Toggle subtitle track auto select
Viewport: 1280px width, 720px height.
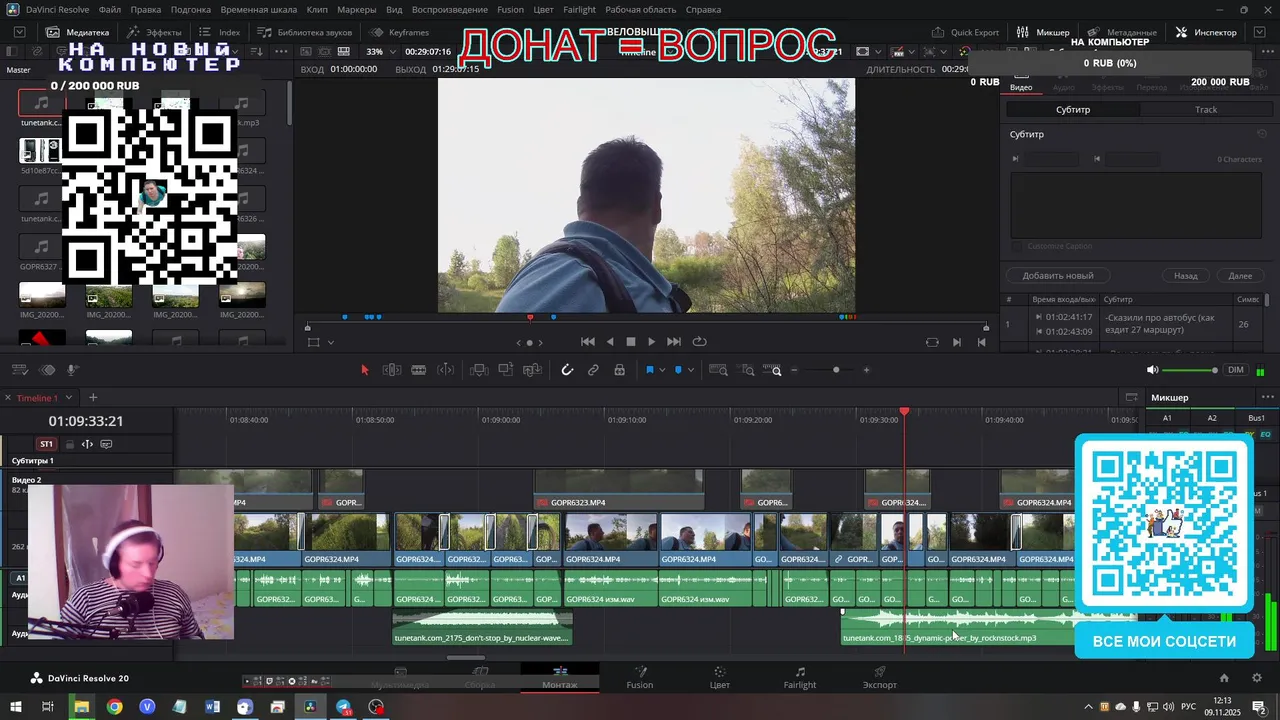click(x=87, y=444)
